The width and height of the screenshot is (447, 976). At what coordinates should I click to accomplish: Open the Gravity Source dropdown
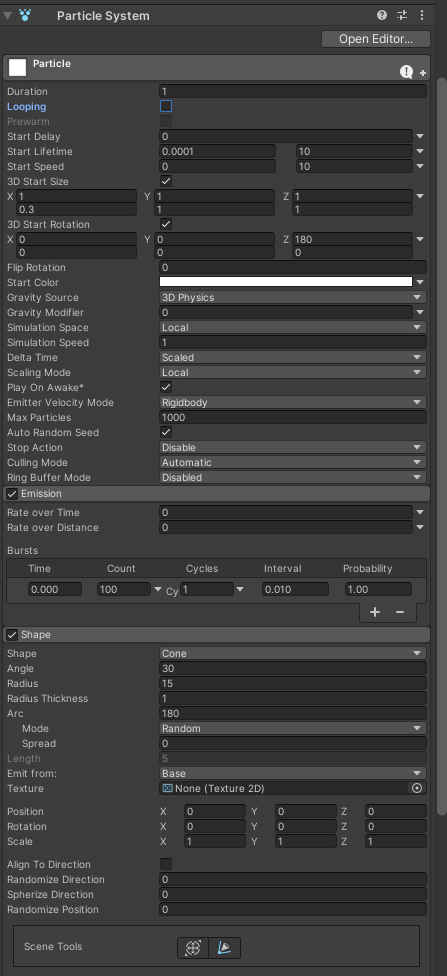click(x=293, y=298)
